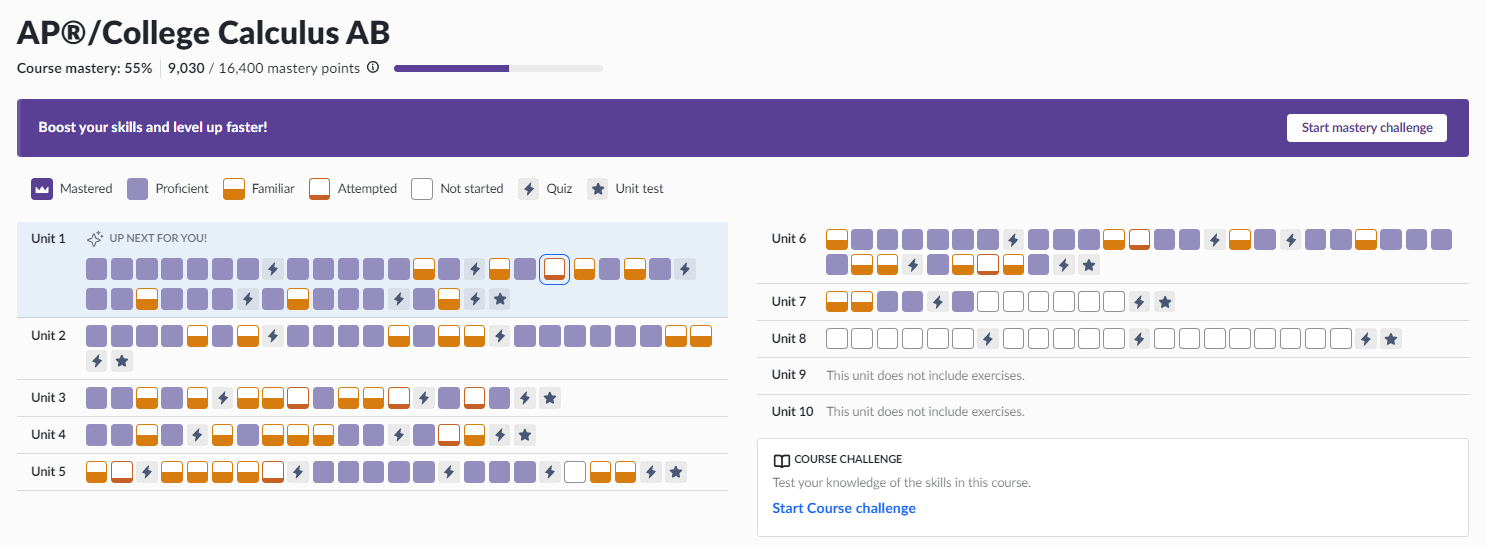
Task: Open the Unit 2 heading link
Action: coord(48,336)
